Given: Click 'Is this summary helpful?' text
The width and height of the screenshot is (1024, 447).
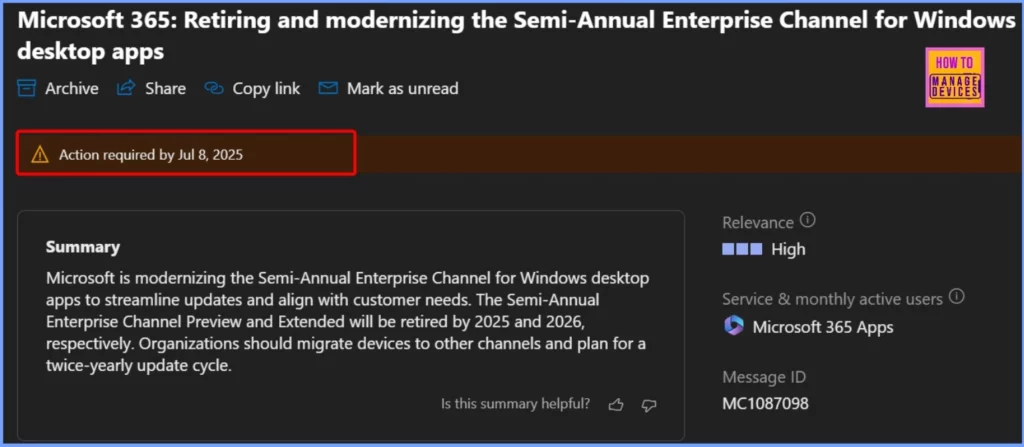Looking at the screenshot, I should [515, 404].
